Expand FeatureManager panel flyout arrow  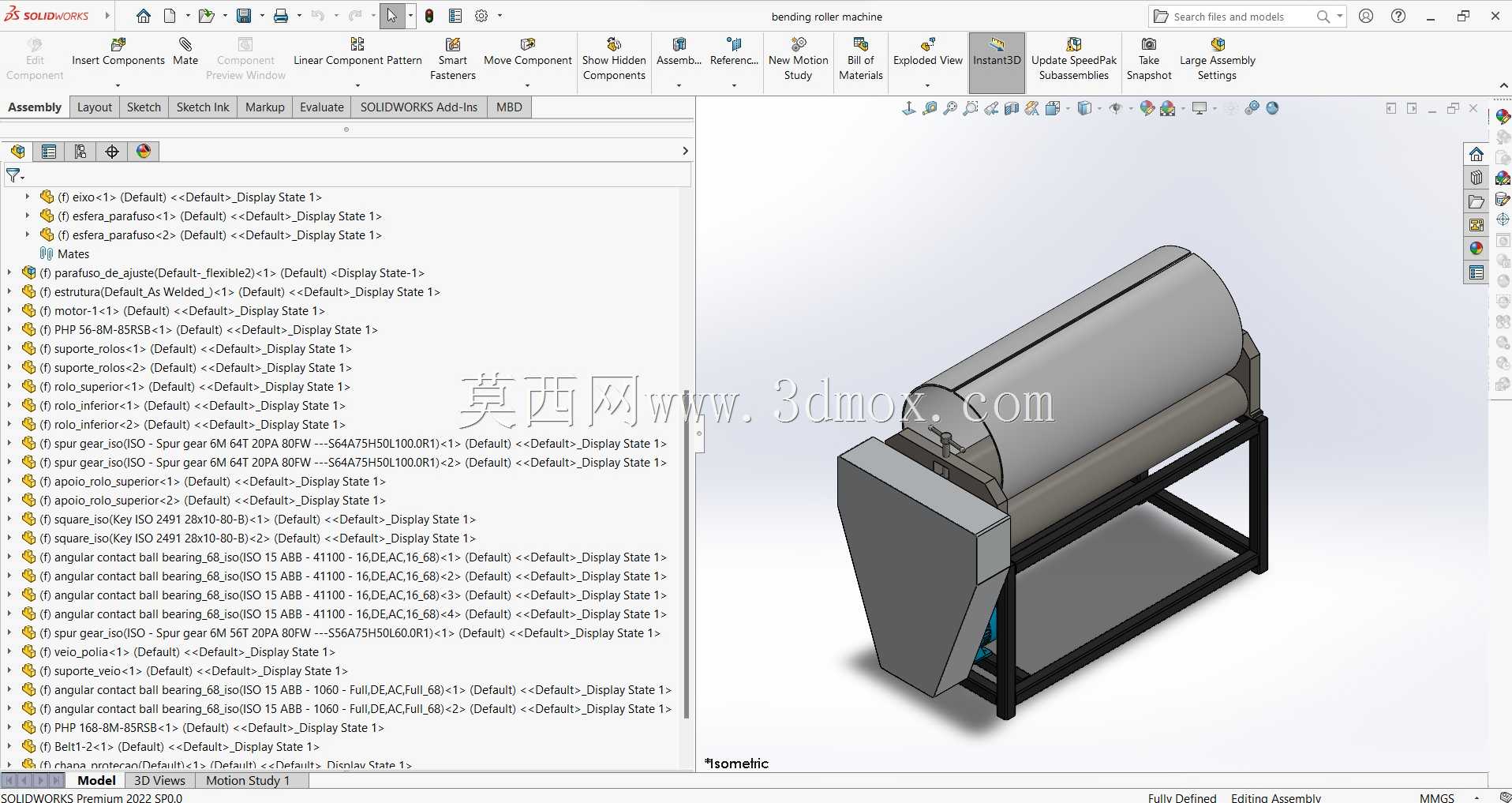(685, 151)
